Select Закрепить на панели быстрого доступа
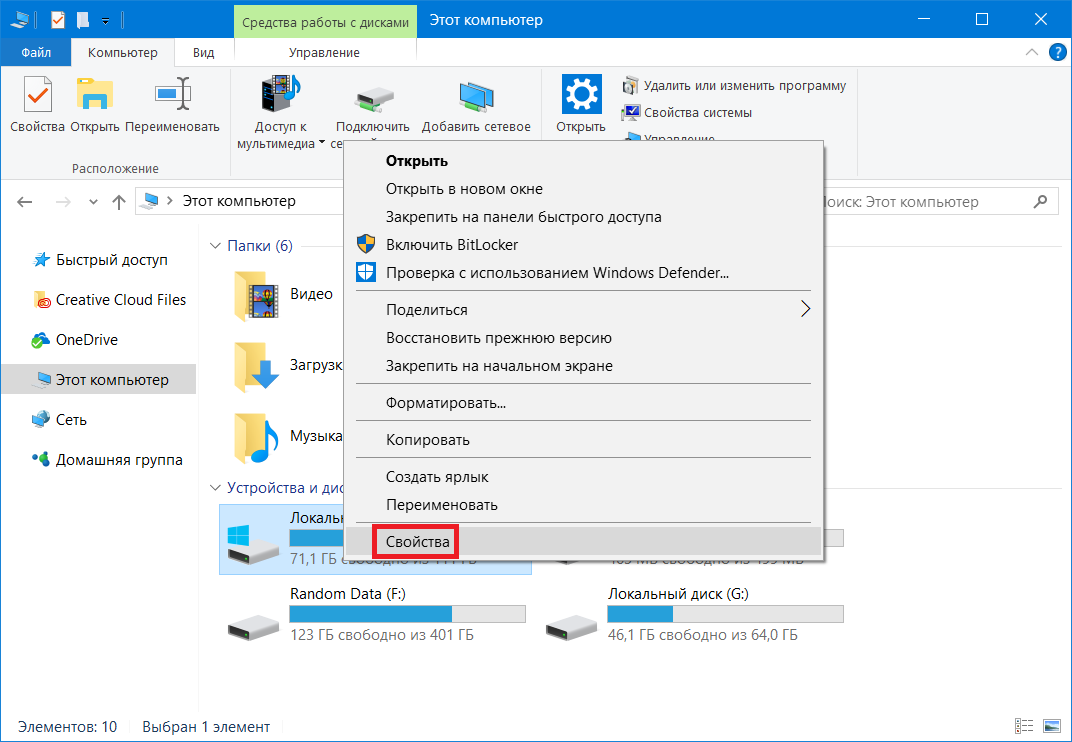 pyautogui.click(x=583, y=217)
